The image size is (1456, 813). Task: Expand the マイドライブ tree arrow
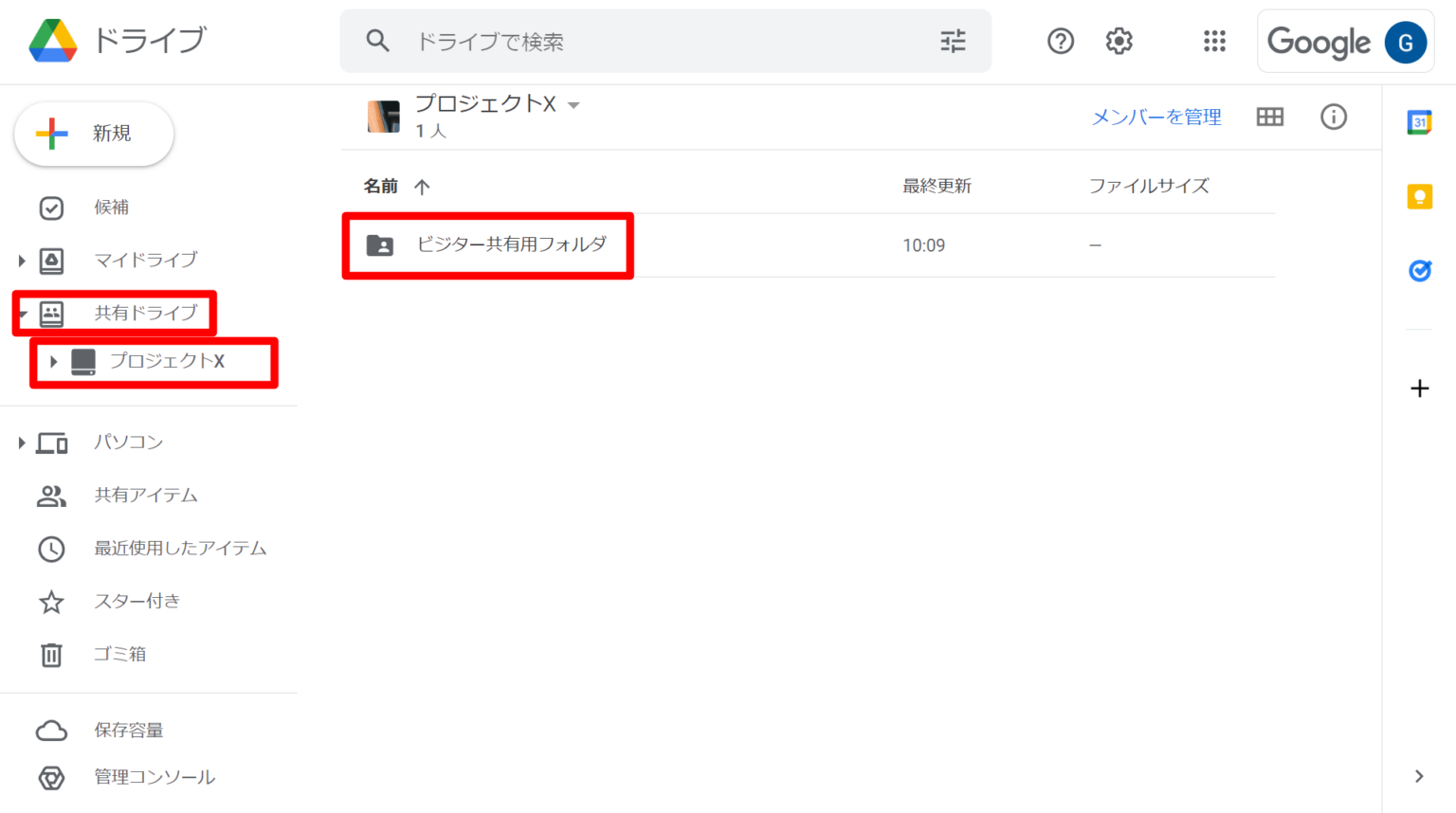(22, 261)
